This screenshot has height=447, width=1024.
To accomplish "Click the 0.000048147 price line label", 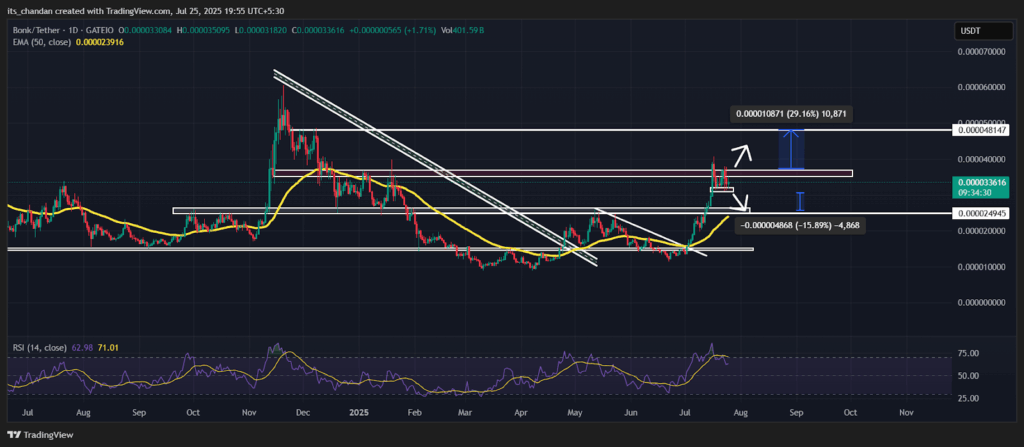I will pos(980,131).
